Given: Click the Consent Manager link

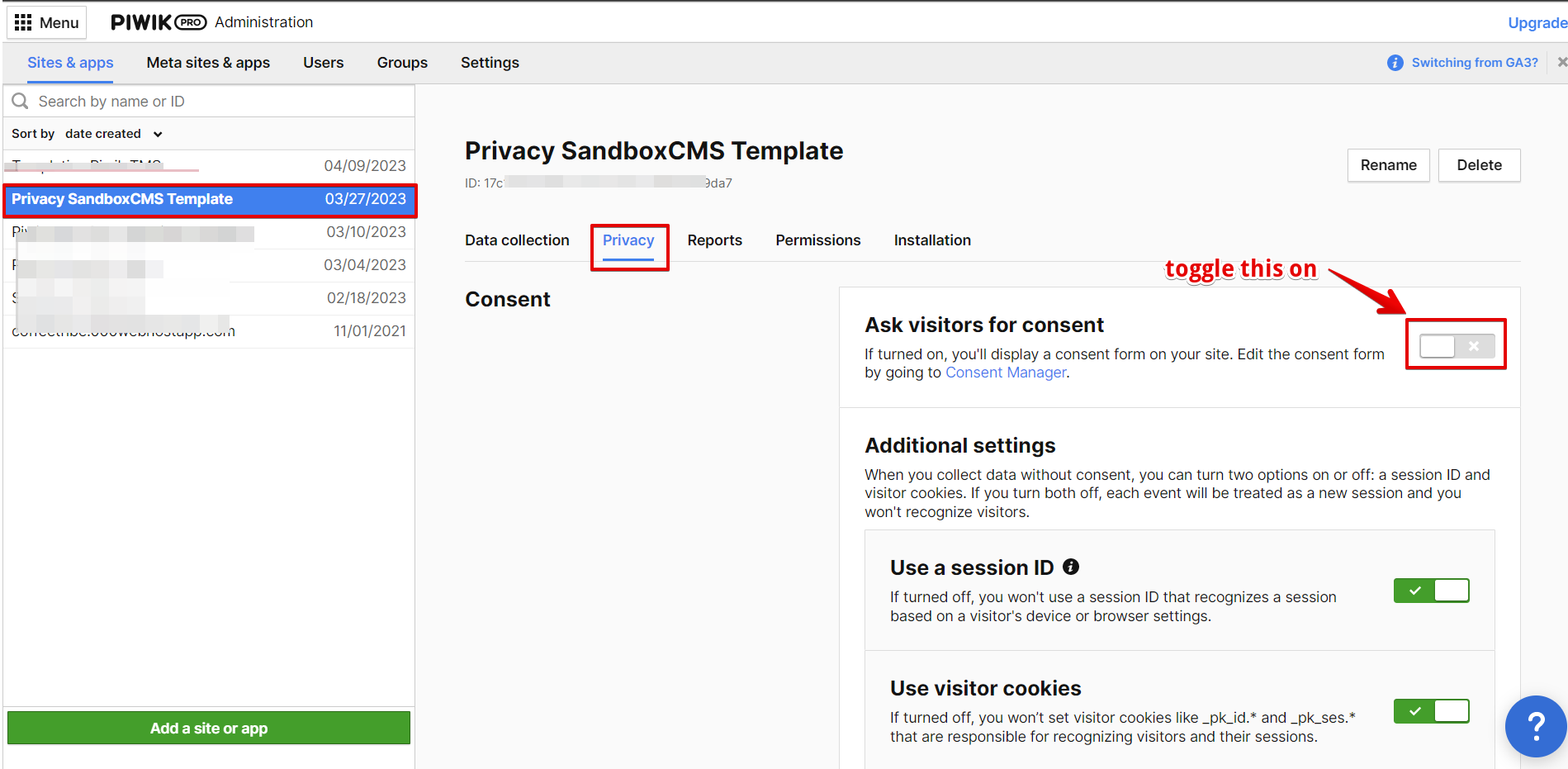Looking at the screenshot, I should [1005, 372].
